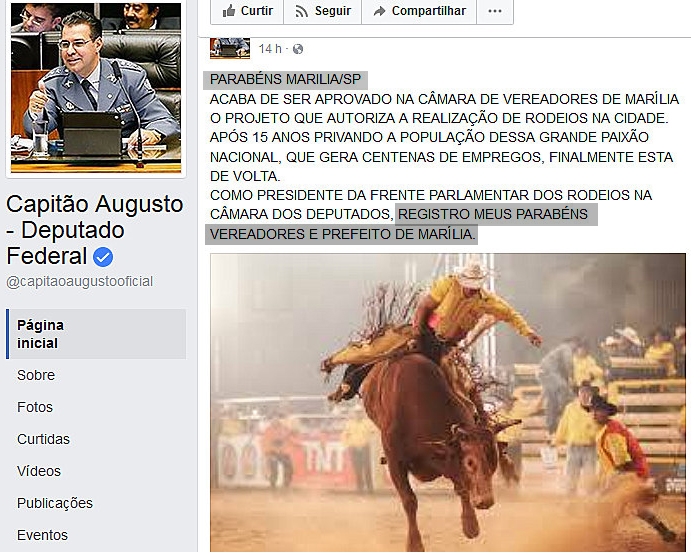Click the Seguir feed icon

click(301, 11)
